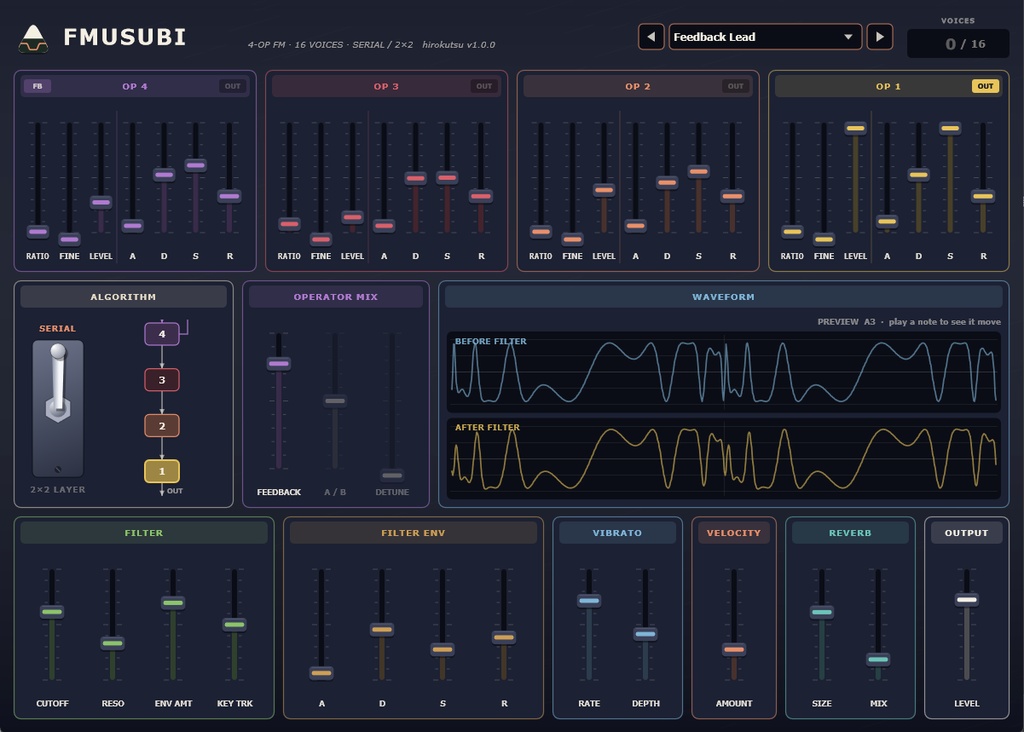This screenshot has width=1024, height=732.
Task: Toggle the FB badge on OP 4
Action: (37, 86)
